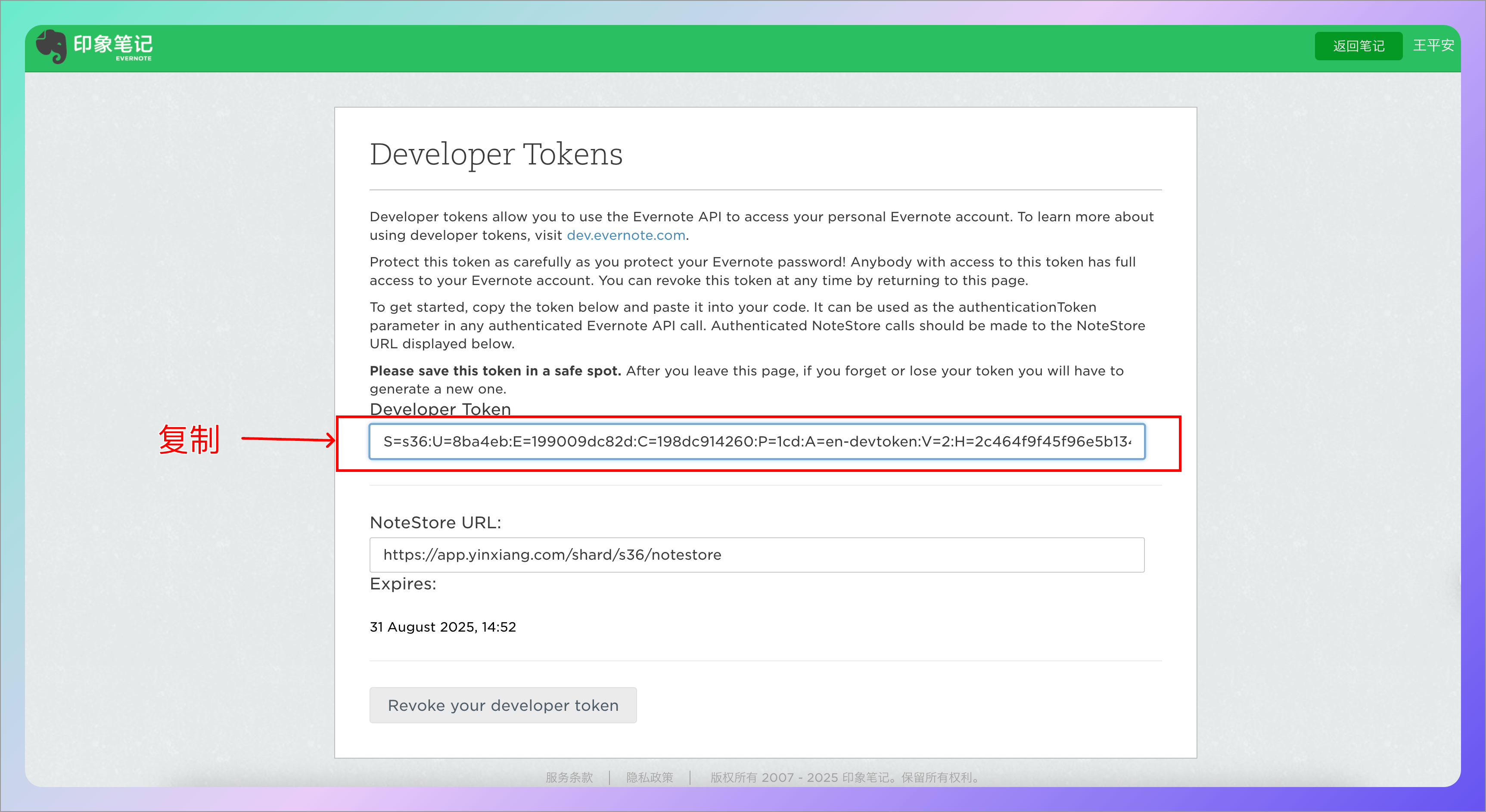This screenshot has height=812, width=1486.
Task: Open the 服务条款 footer link
Action: (569, 778)
